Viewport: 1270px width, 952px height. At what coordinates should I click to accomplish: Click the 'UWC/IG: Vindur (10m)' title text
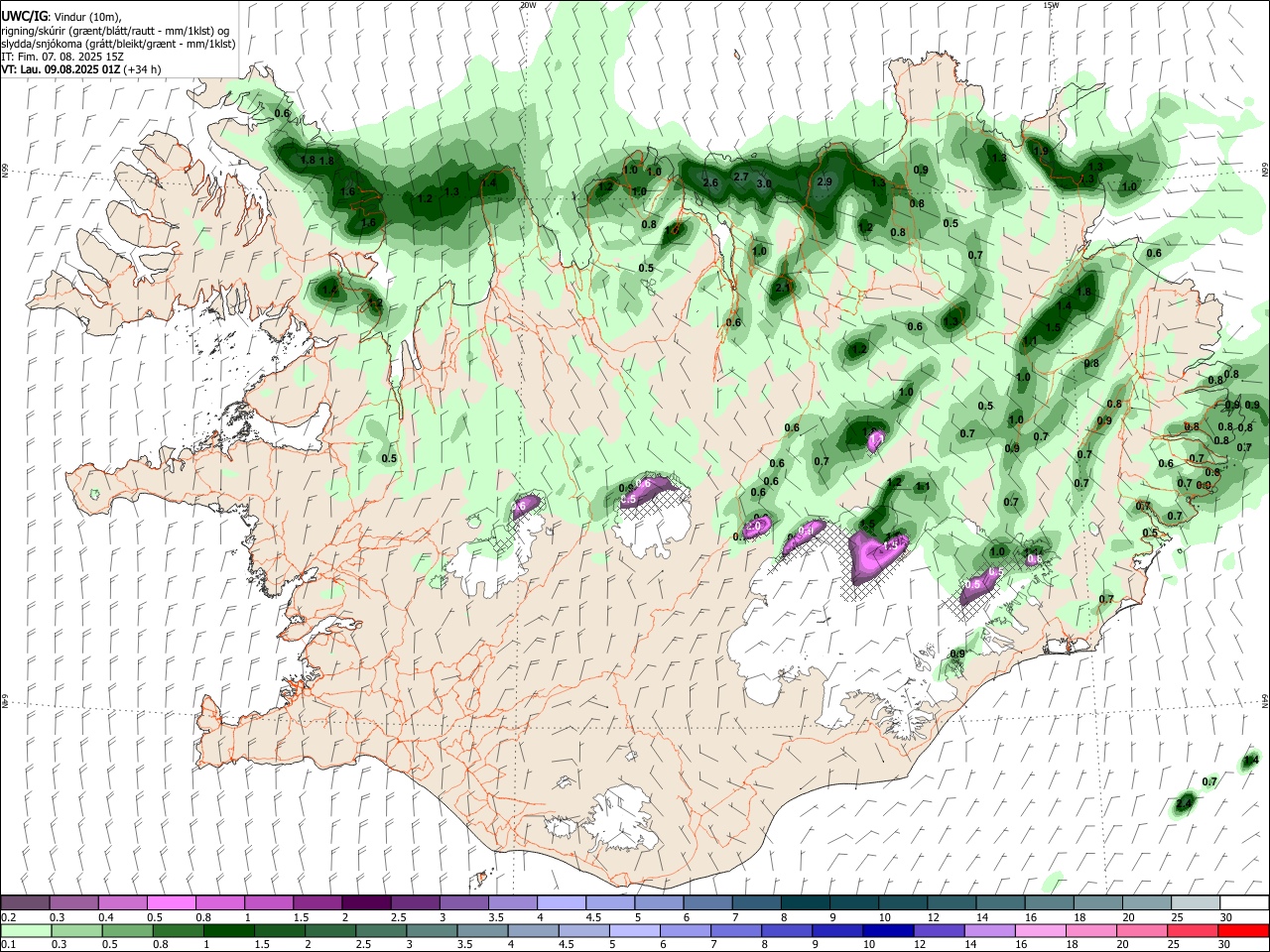pyautogui.click(x=62, y=17)
